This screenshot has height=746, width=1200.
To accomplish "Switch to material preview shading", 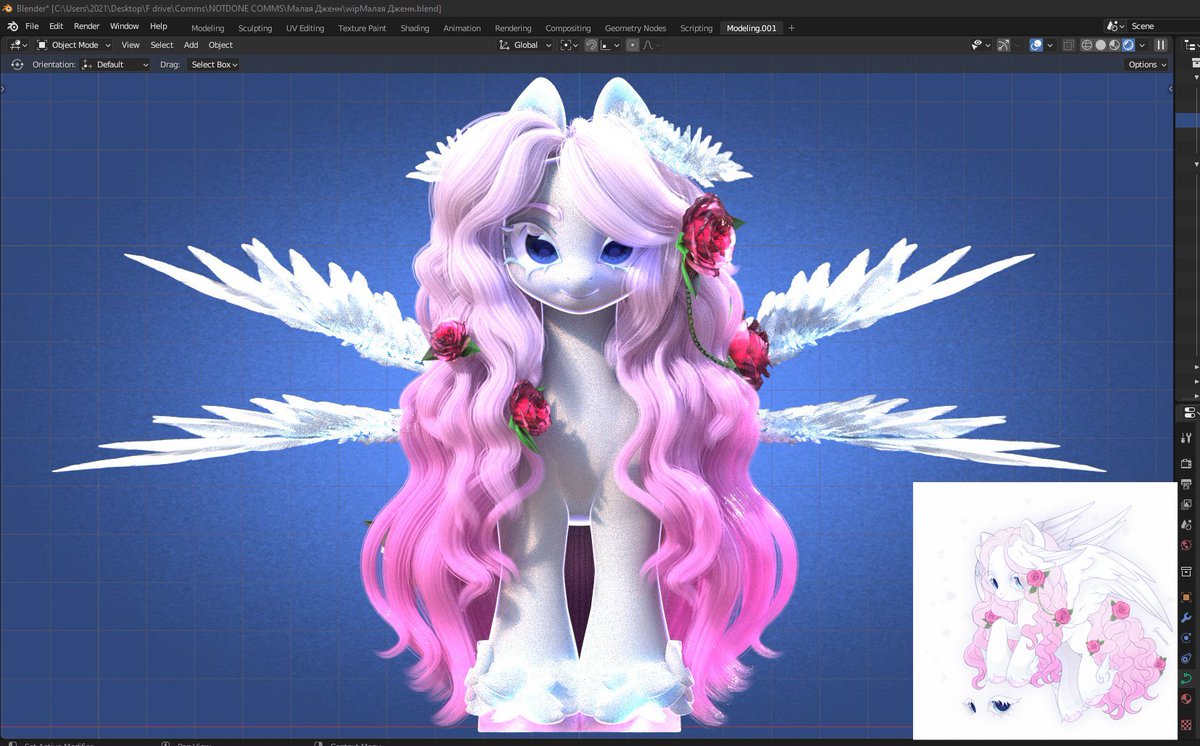I will (1115, 45).
